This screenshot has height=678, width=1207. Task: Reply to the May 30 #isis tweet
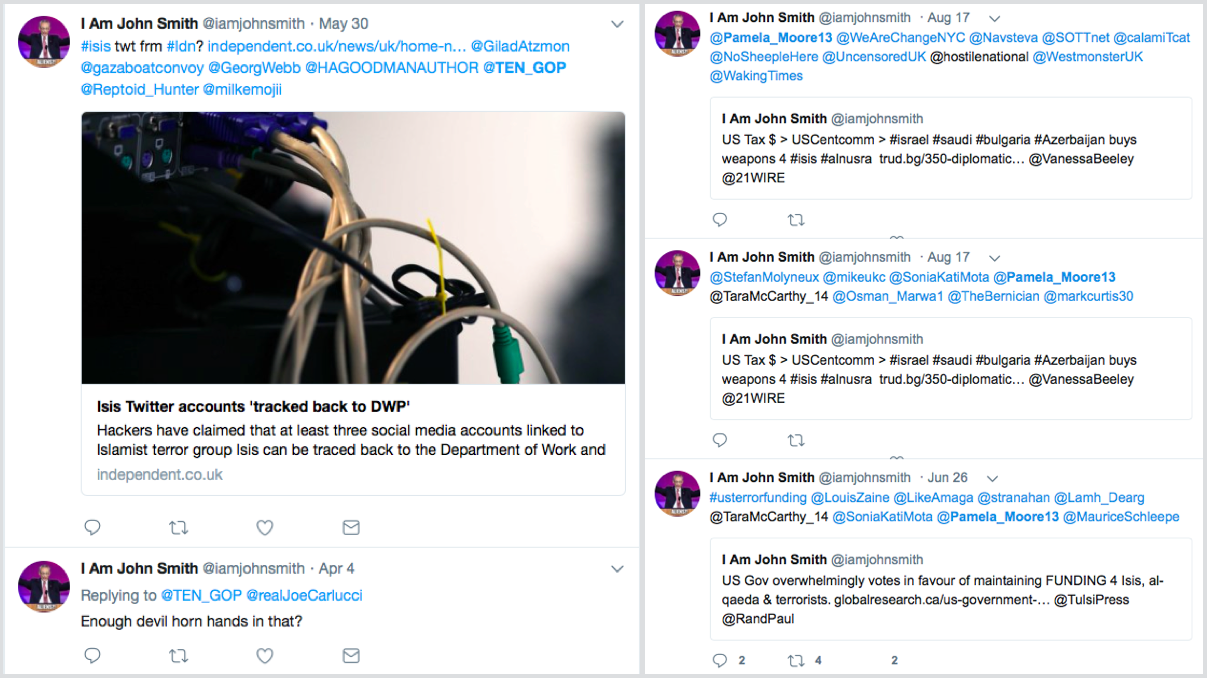pos(92,526)
